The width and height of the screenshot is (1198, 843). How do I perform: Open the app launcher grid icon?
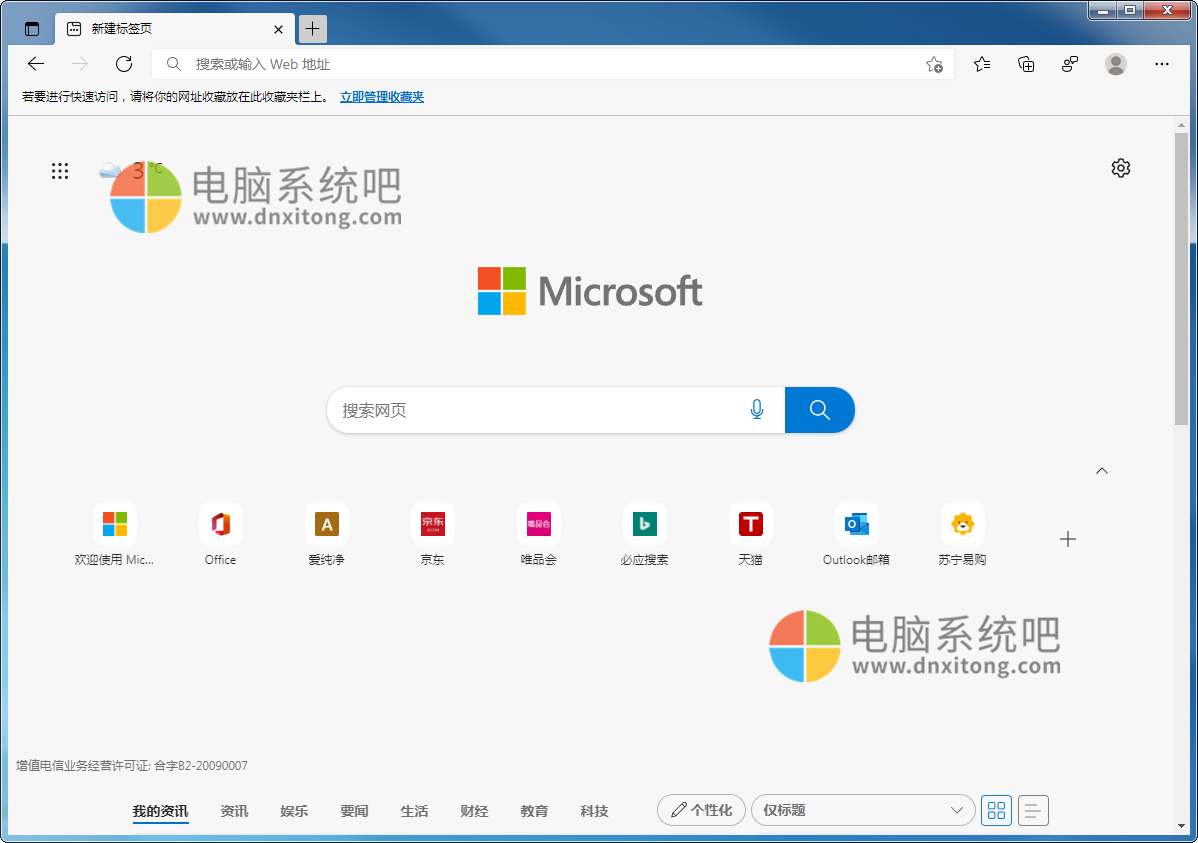click(60, 170)
